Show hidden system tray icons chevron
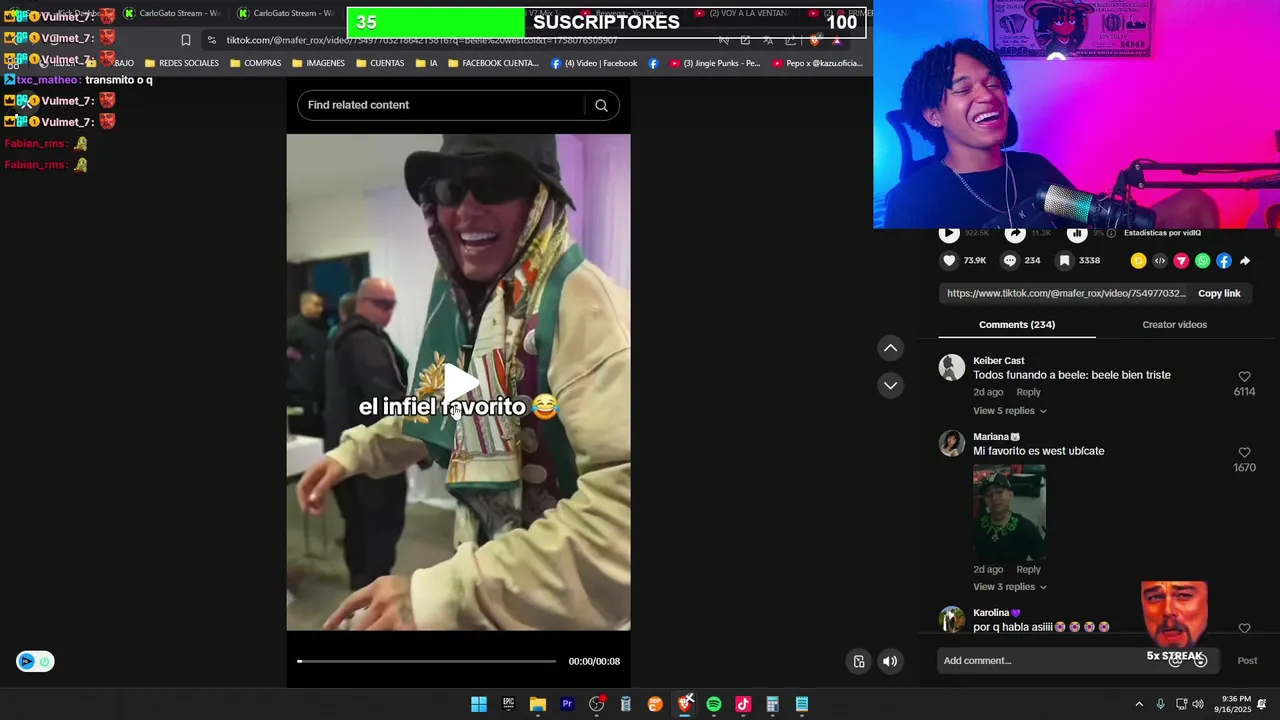Image resolution: width=1280 pixels, height=720 pixels. [1139, 704]
